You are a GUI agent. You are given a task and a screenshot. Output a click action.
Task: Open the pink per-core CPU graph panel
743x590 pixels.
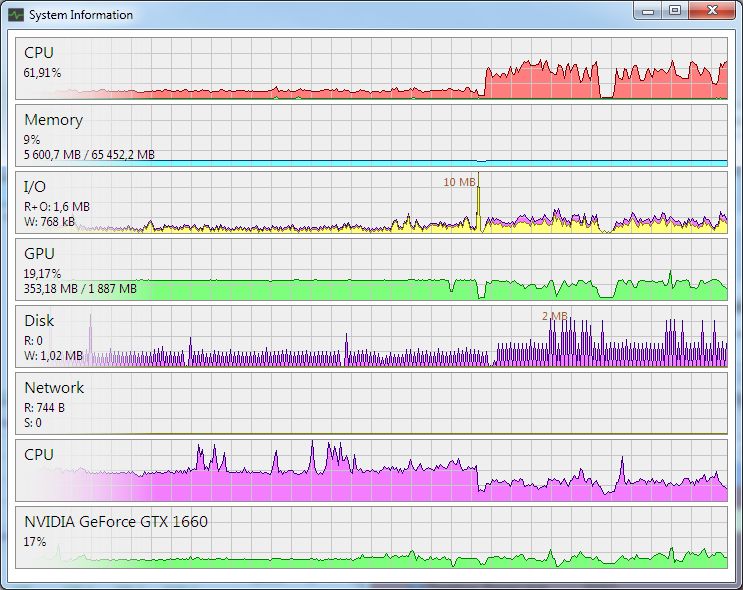tap(371, 471)
